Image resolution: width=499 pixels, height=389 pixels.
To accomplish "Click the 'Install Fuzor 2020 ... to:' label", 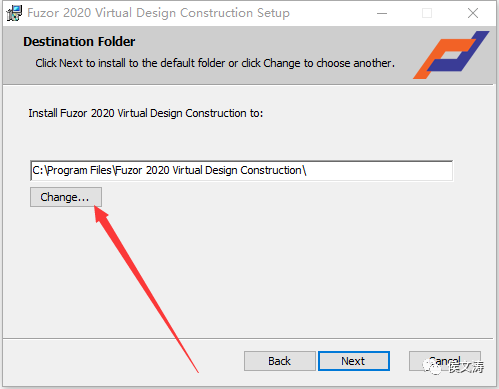I will (146, 113).
